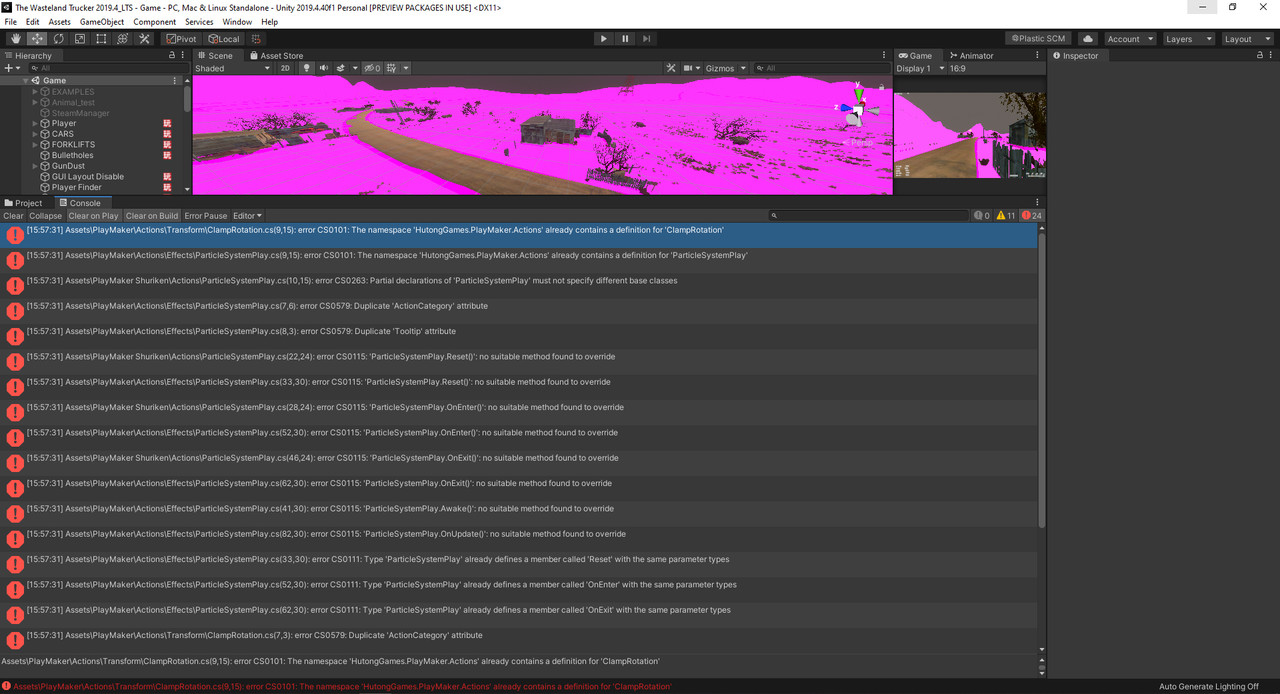Screen dimensions: 1280x694
Task: Open Display 1 dropdown
Action: (x=919, y=68)
